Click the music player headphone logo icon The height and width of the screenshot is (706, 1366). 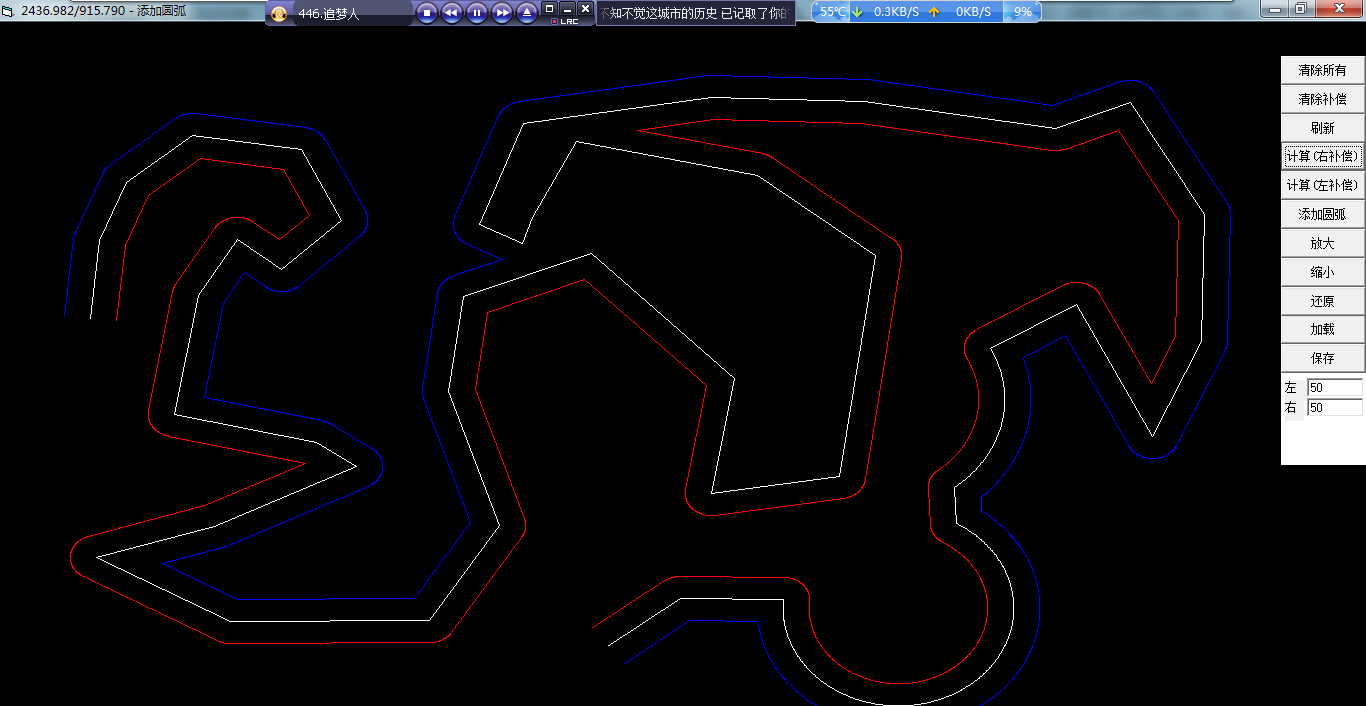[x=280, y=14]
